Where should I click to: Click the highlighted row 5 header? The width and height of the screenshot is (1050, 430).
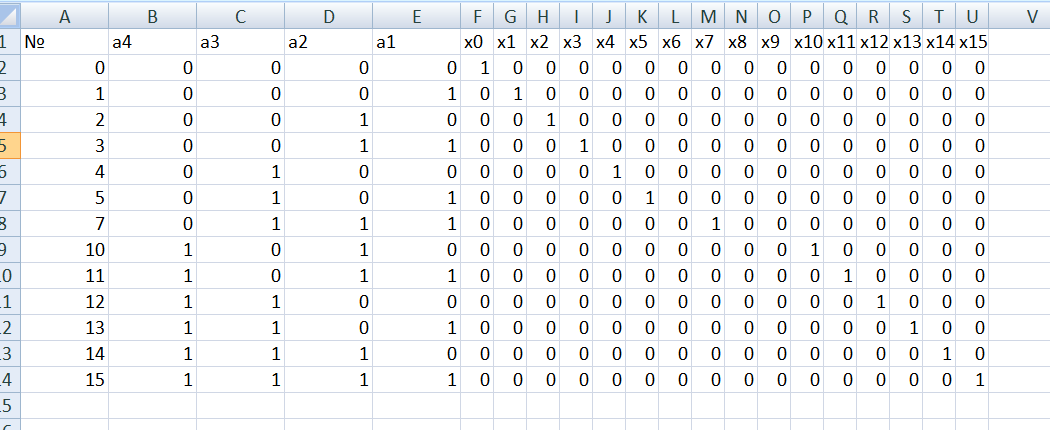pos(8,146)
